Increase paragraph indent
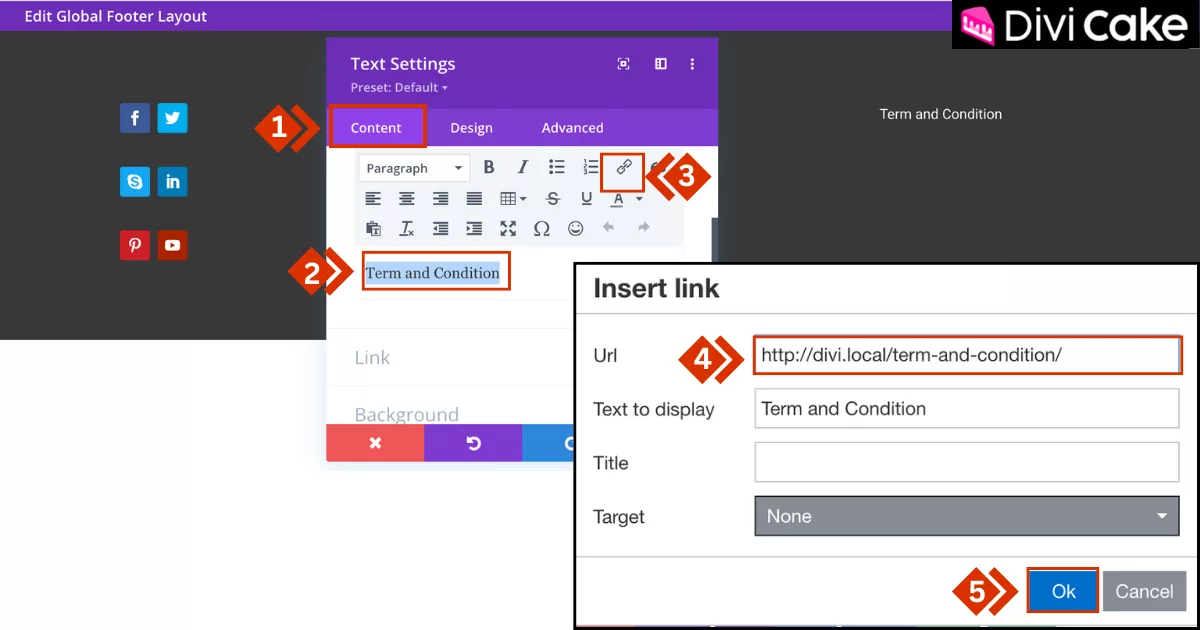The width and height of the screenshot is (1200, 630). tap(474, 228)
